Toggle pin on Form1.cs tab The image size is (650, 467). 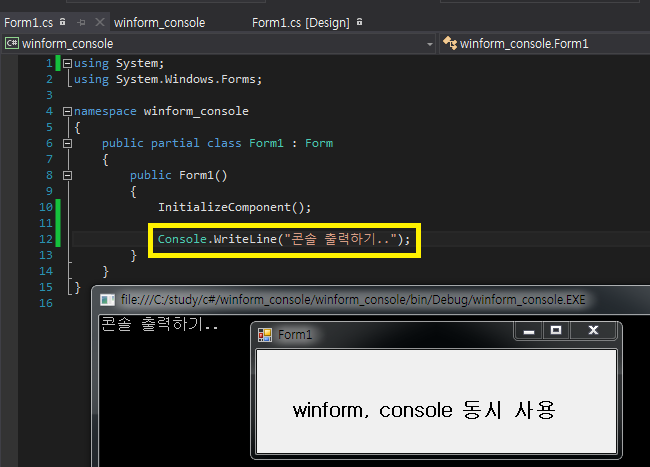pyautogui.click(x=81, y=22)
